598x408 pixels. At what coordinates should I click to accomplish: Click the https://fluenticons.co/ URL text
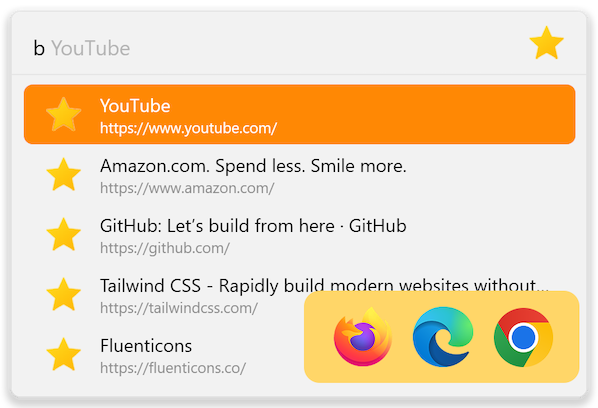click(x=173, y=368)
